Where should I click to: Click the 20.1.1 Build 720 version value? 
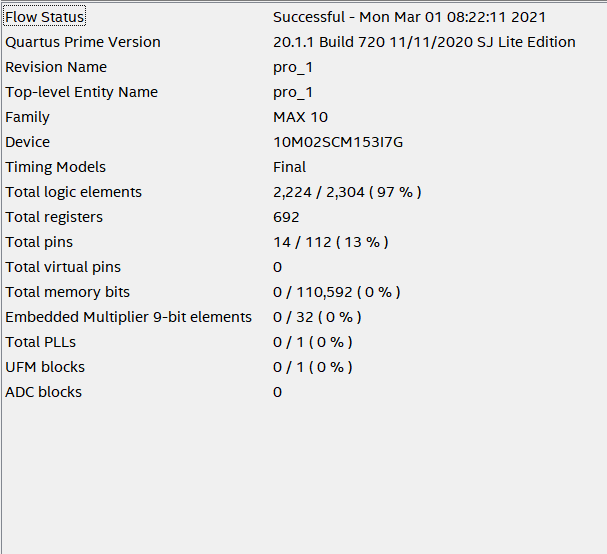tap(424, 42)
